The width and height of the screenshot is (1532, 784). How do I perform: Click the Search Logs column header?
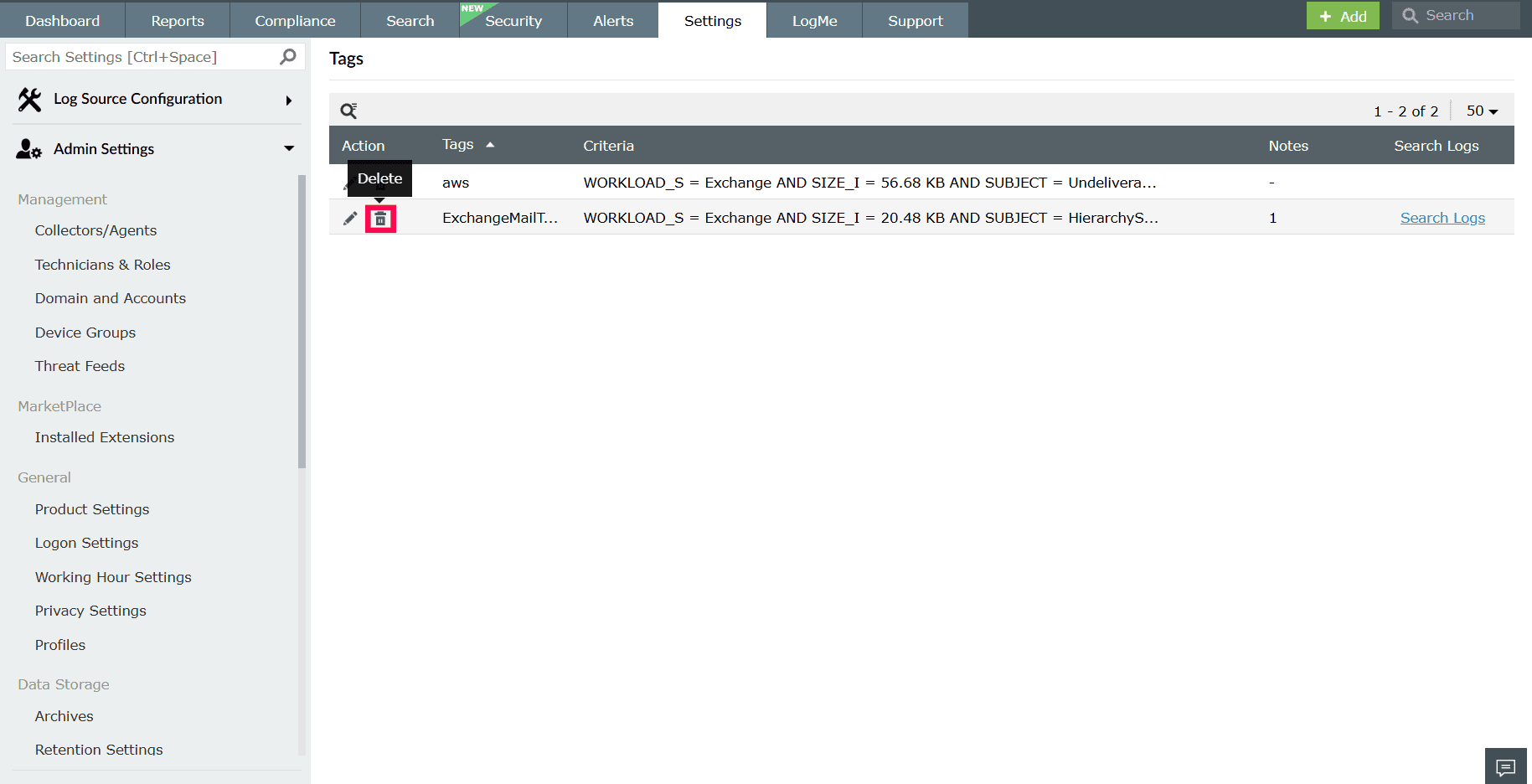pyautogui.click(x=1437, y=146)
